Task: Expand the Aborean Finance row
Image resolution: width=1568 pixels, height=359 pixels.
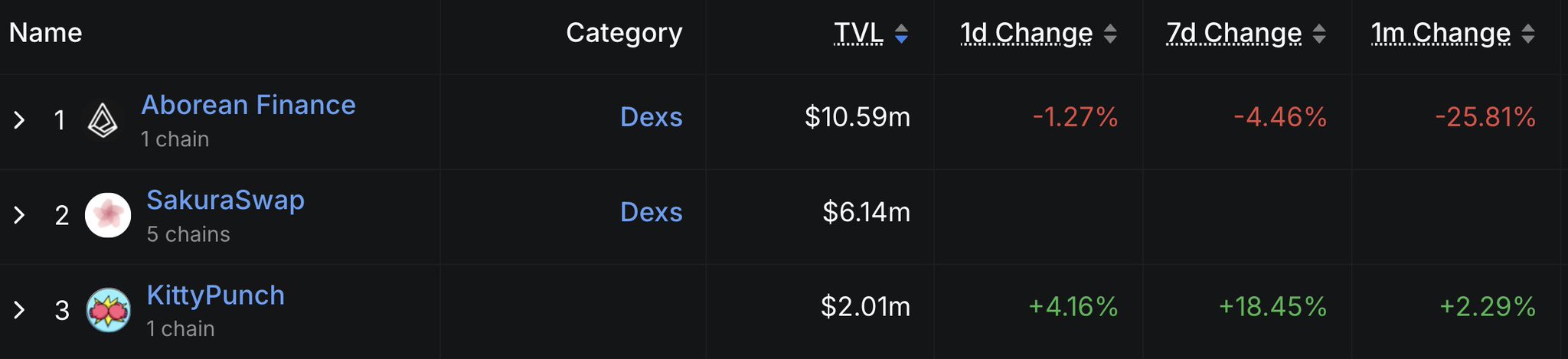Action: click(x=20, y=120)
